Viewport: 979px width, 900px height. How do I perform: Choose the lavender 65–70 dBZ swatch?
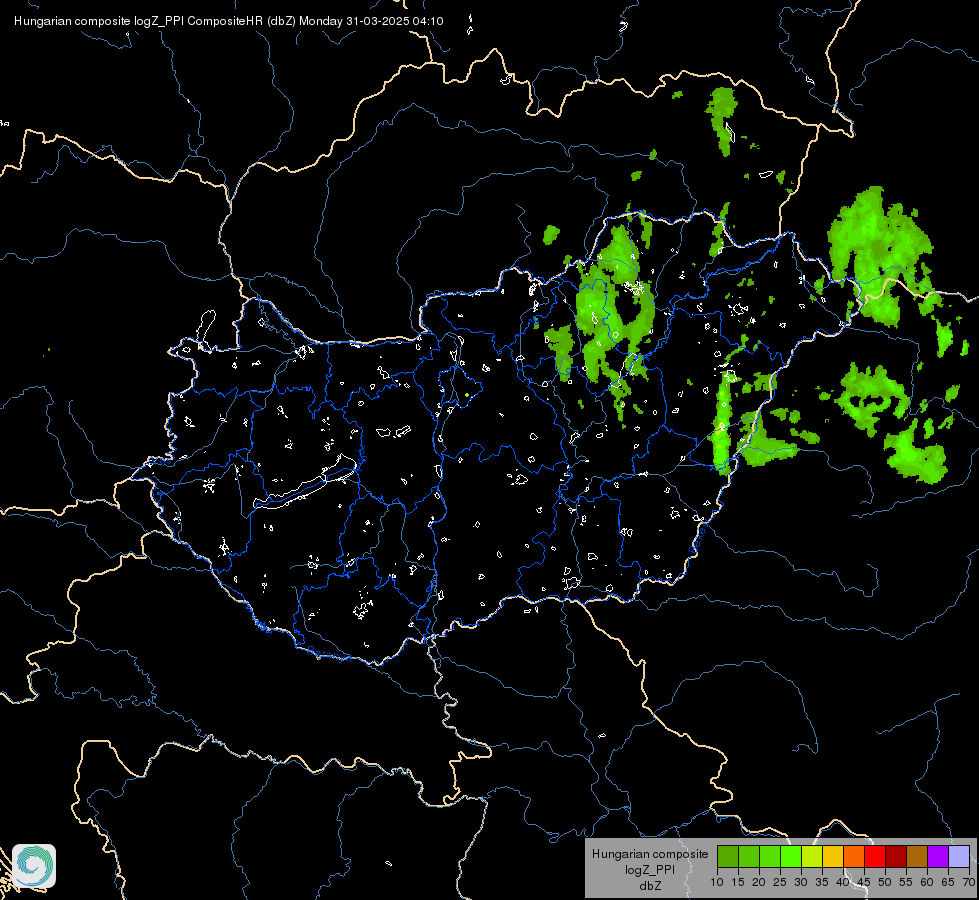click(958, 856)
